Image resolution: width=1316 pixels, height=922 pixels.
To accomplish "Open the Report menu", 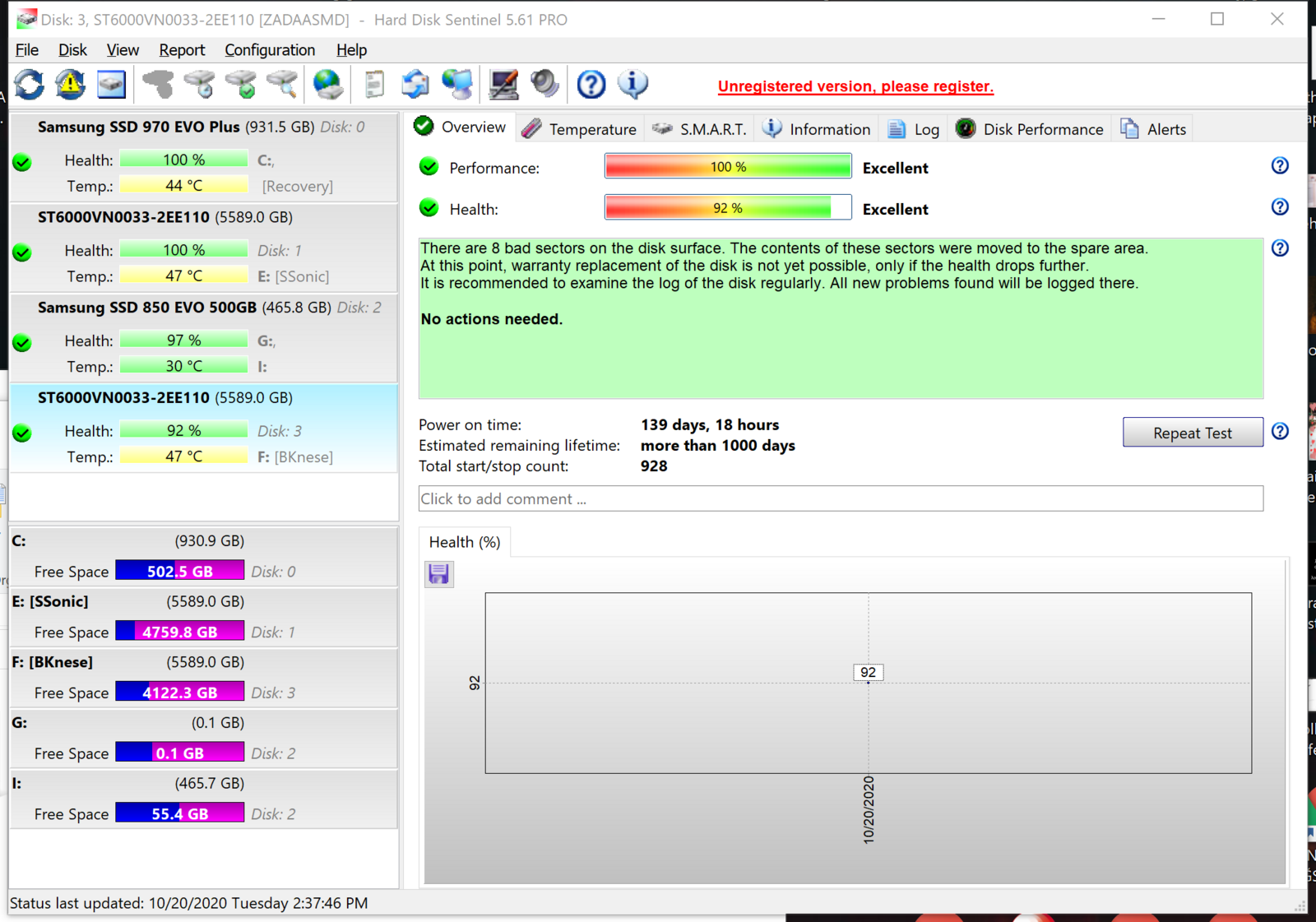I will tap(182, 50).
